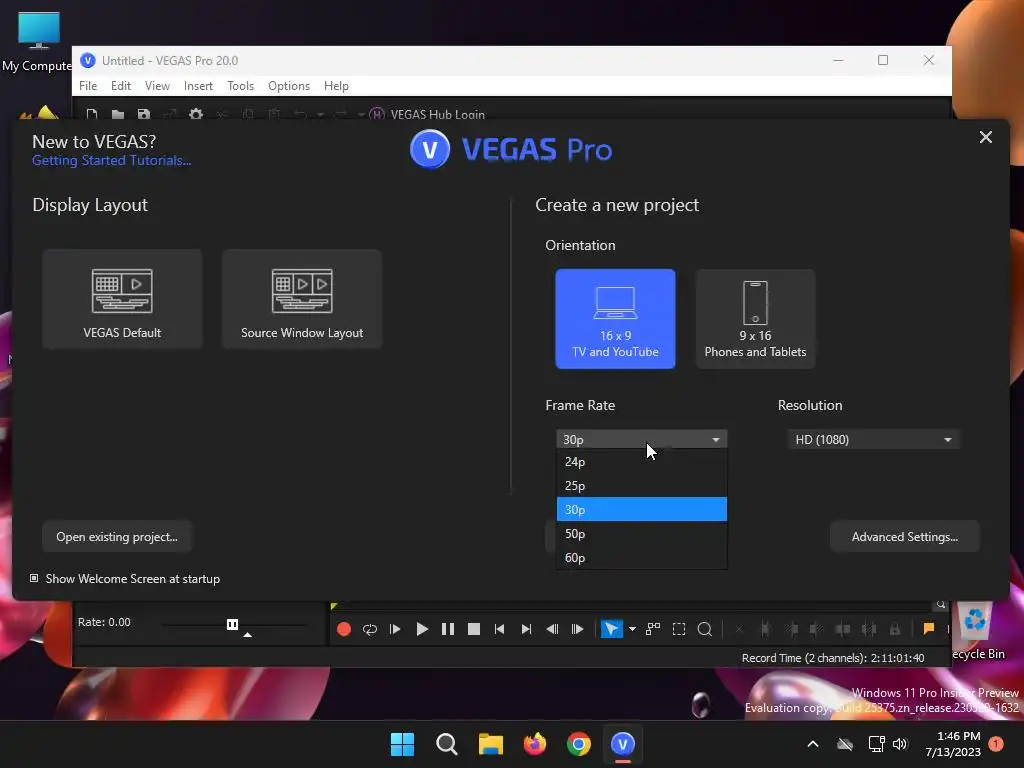
Task: Go to Start transport button
Action: [500, 629]
